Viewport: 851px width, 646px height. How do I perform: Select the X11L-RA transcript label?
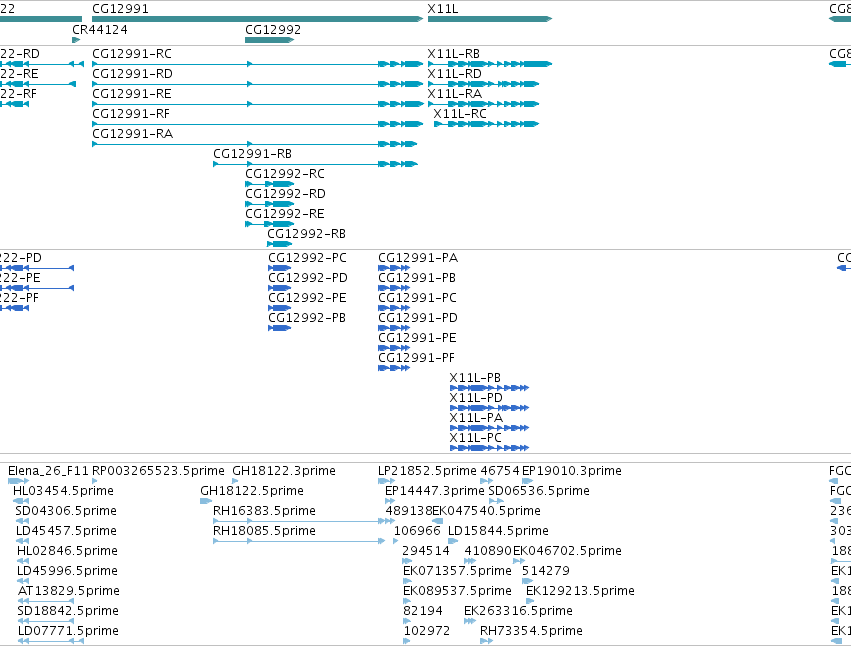click(x=454, y=94)
